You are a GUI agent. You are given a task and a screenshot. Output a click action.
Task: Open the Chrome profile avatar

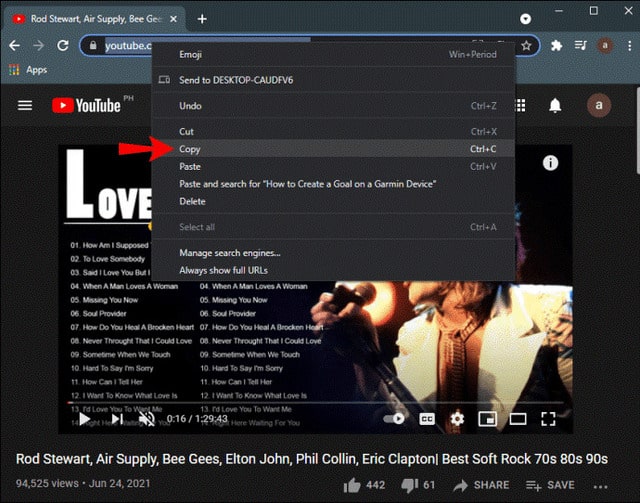tap(605, 46)
